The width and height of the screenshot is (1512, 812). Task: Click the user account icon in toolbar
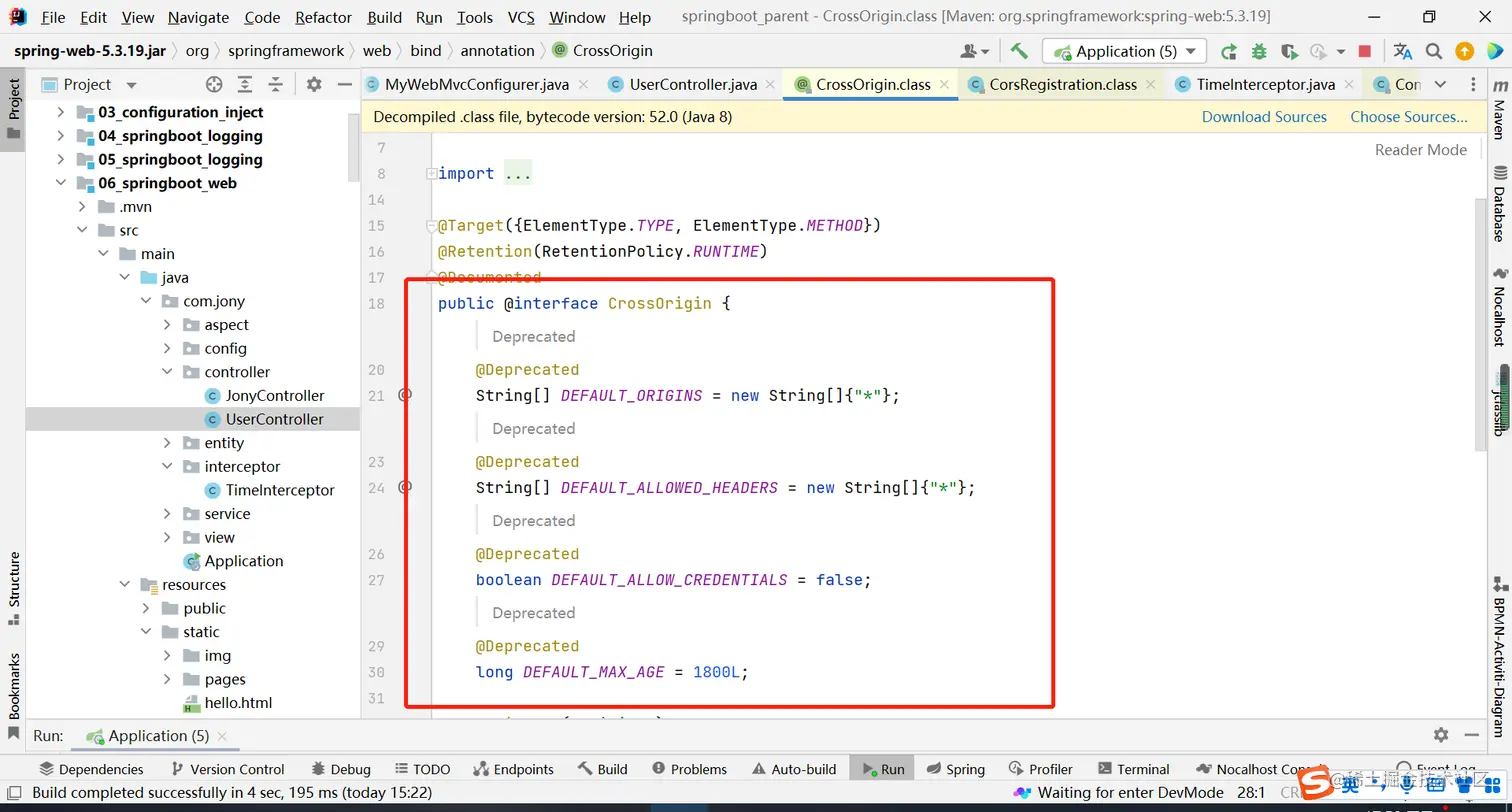click(974, 51)
